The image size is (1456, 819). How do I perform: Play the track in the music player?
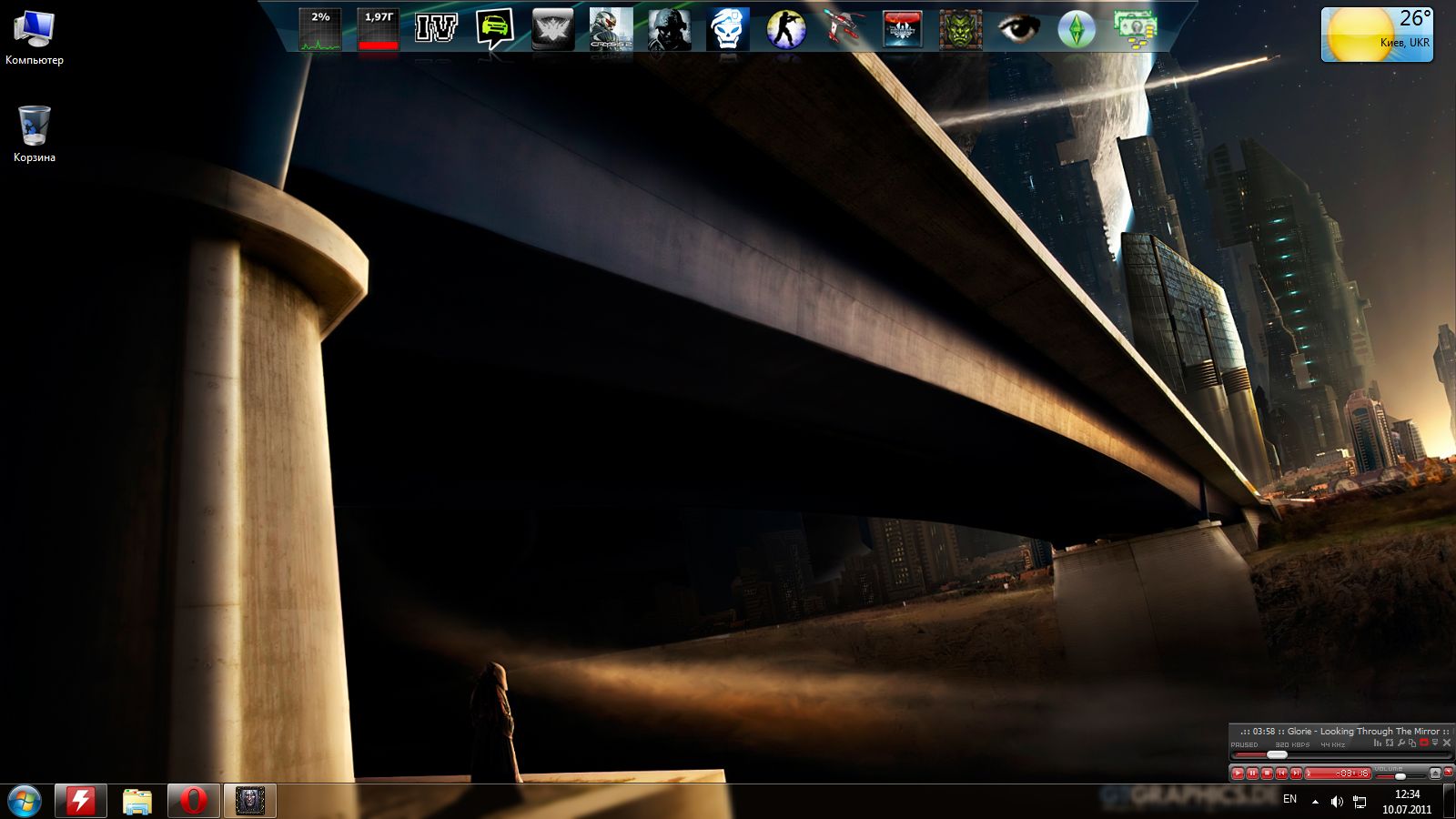[x=1238, y=773]
